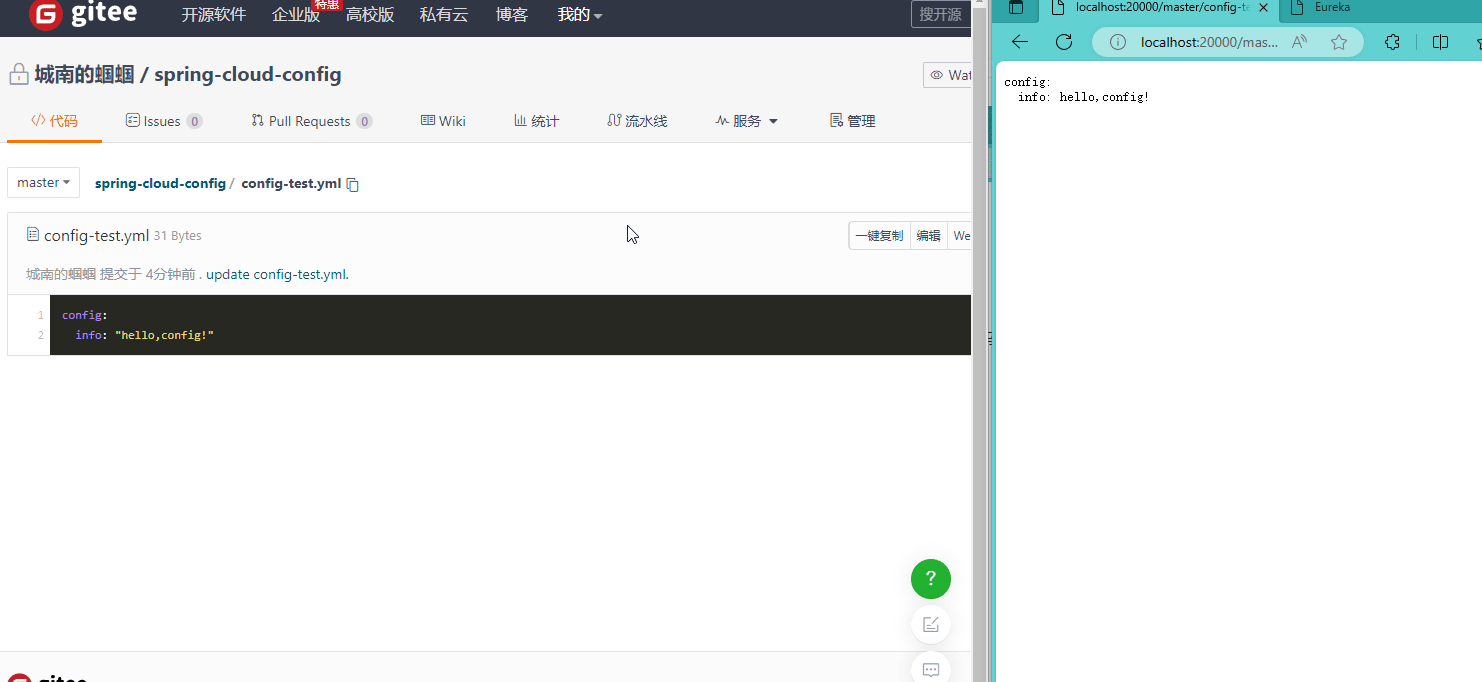This screenshot has width=1482, height=682.
Task: Click the code line number 1
Action: [41, 315]
